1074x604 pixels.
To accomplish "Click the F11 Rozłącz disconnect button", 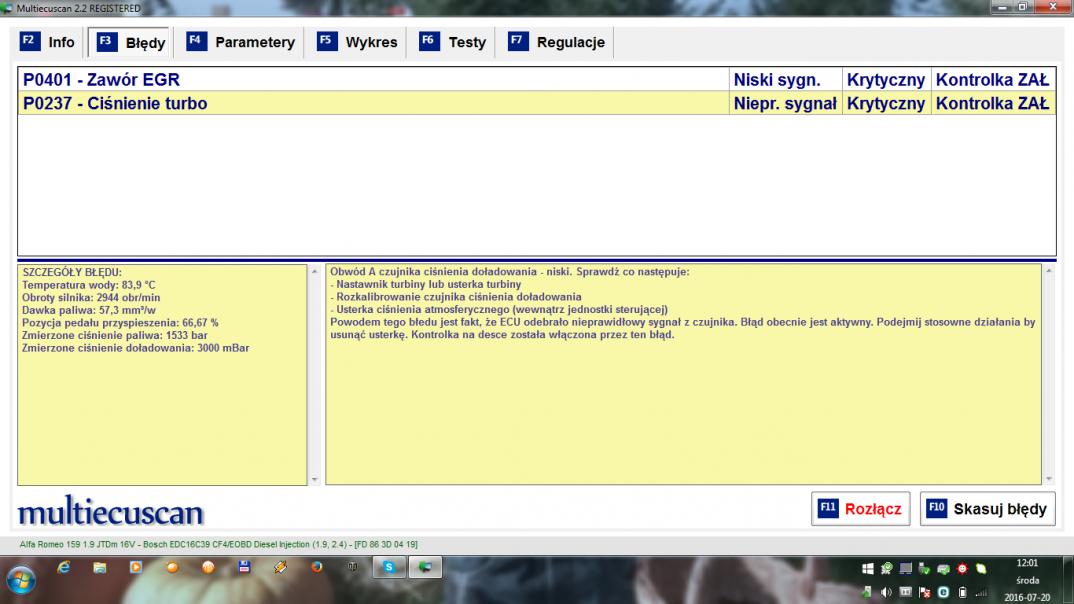I will coord(860,509).
